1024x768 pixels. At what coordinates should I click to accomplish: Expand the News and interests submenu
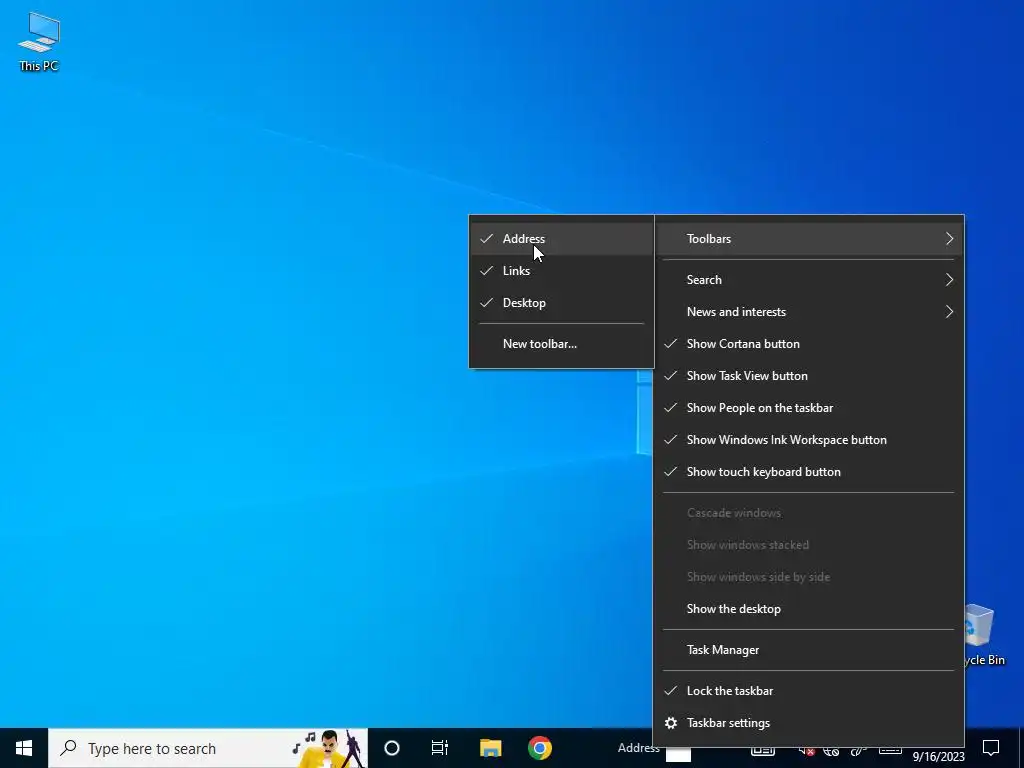(x=809, y=312)
